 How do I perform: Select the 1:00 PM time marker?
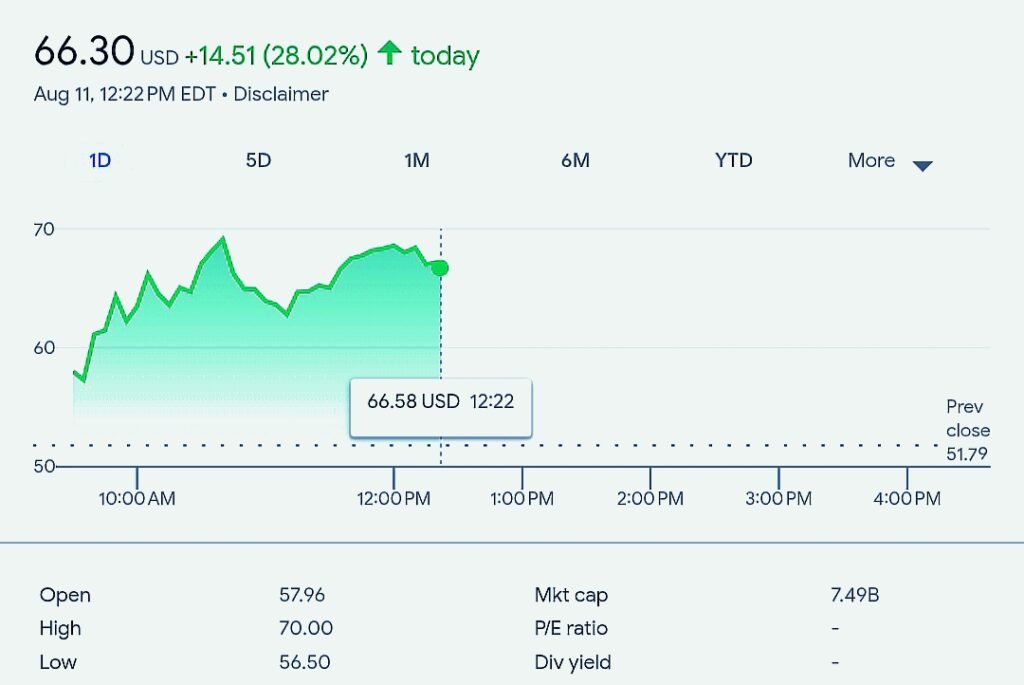pyautogui.click(x=522, y=499)
